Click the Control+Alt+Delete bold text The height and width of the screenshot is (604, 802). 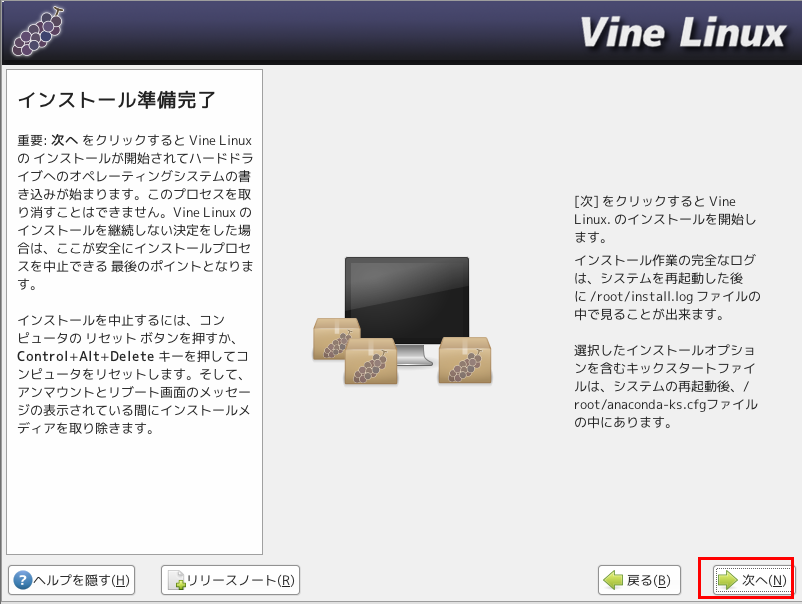coord(85,356)
